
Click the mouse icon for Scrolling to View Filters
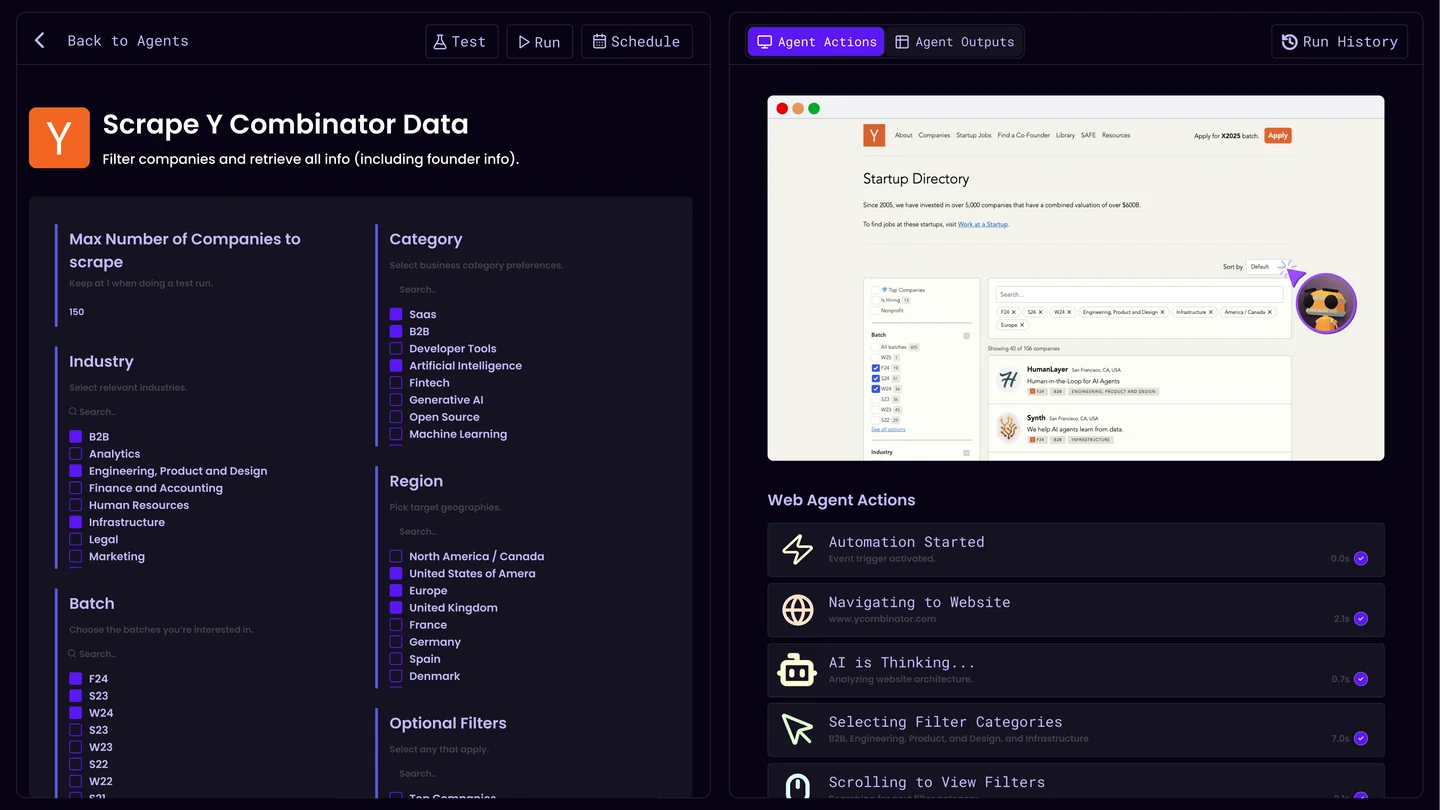(x=797, y=788)
